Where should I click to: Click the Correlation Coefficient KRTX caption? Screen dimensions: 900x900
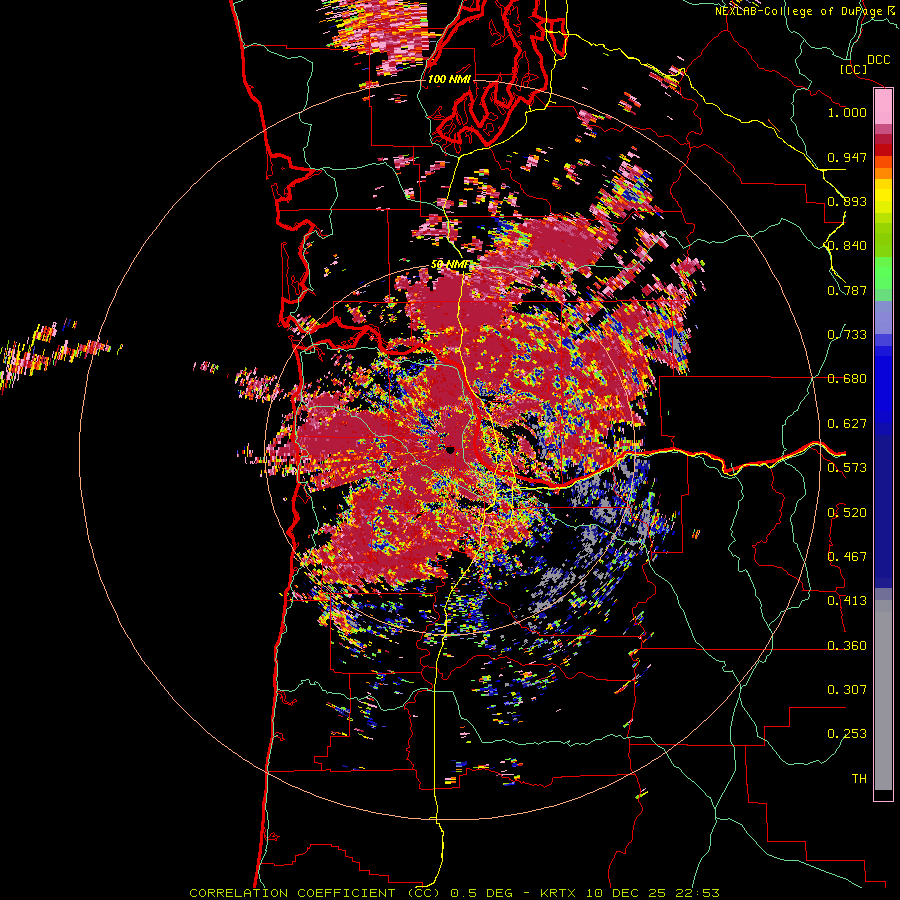click(x=454, y=893)
